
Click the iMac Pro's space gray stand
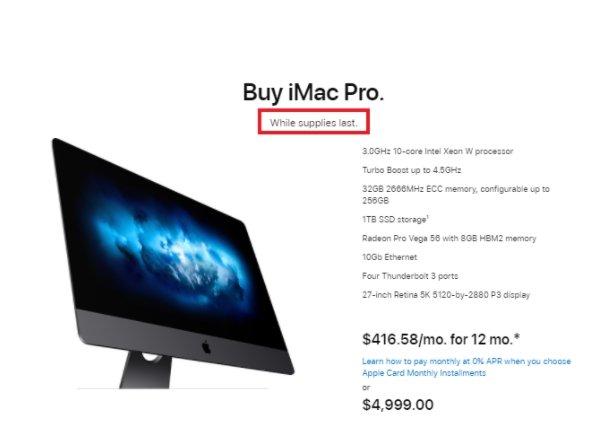146,370
